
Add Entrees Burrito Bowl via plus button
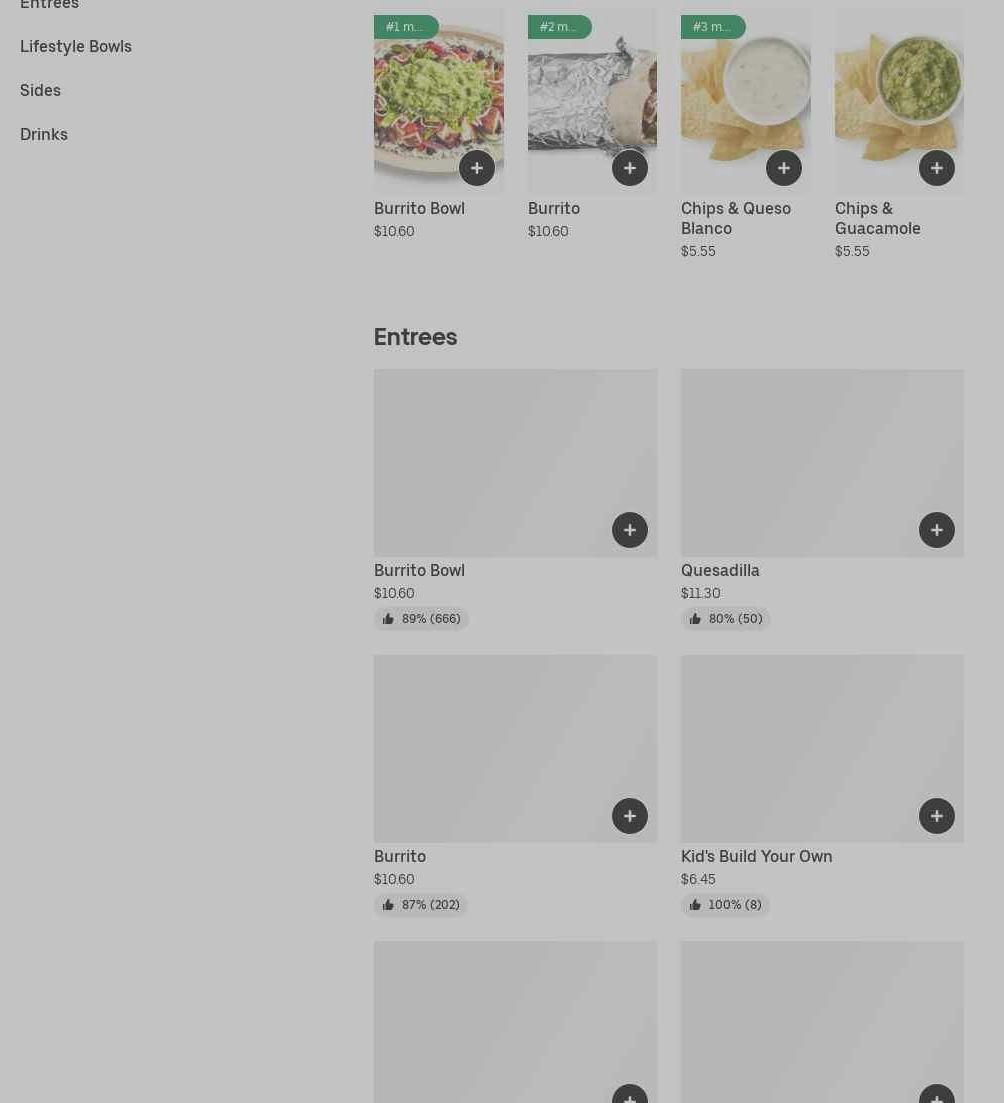tap(630, 530)
